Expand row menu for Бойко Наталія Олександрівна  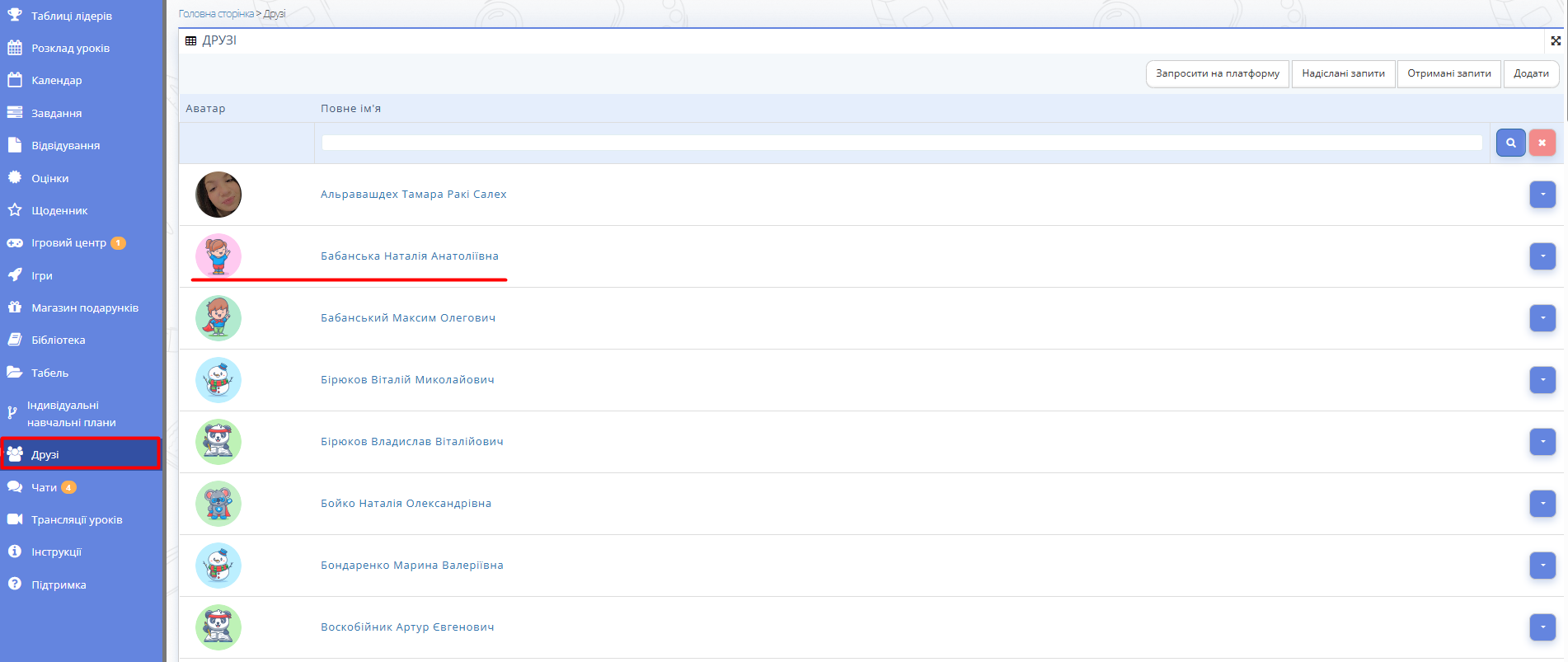pos(1542,504)
